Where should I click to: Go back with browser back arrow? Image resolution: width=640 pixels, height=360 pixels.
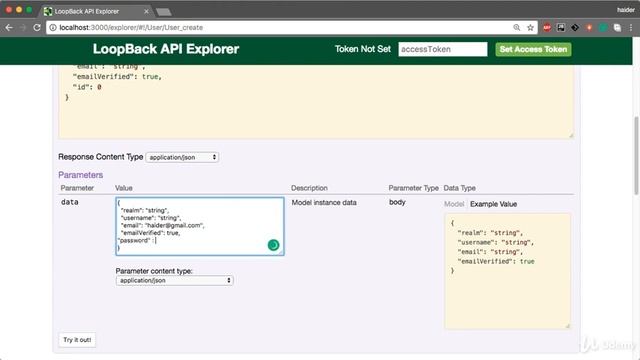(9, 27)
